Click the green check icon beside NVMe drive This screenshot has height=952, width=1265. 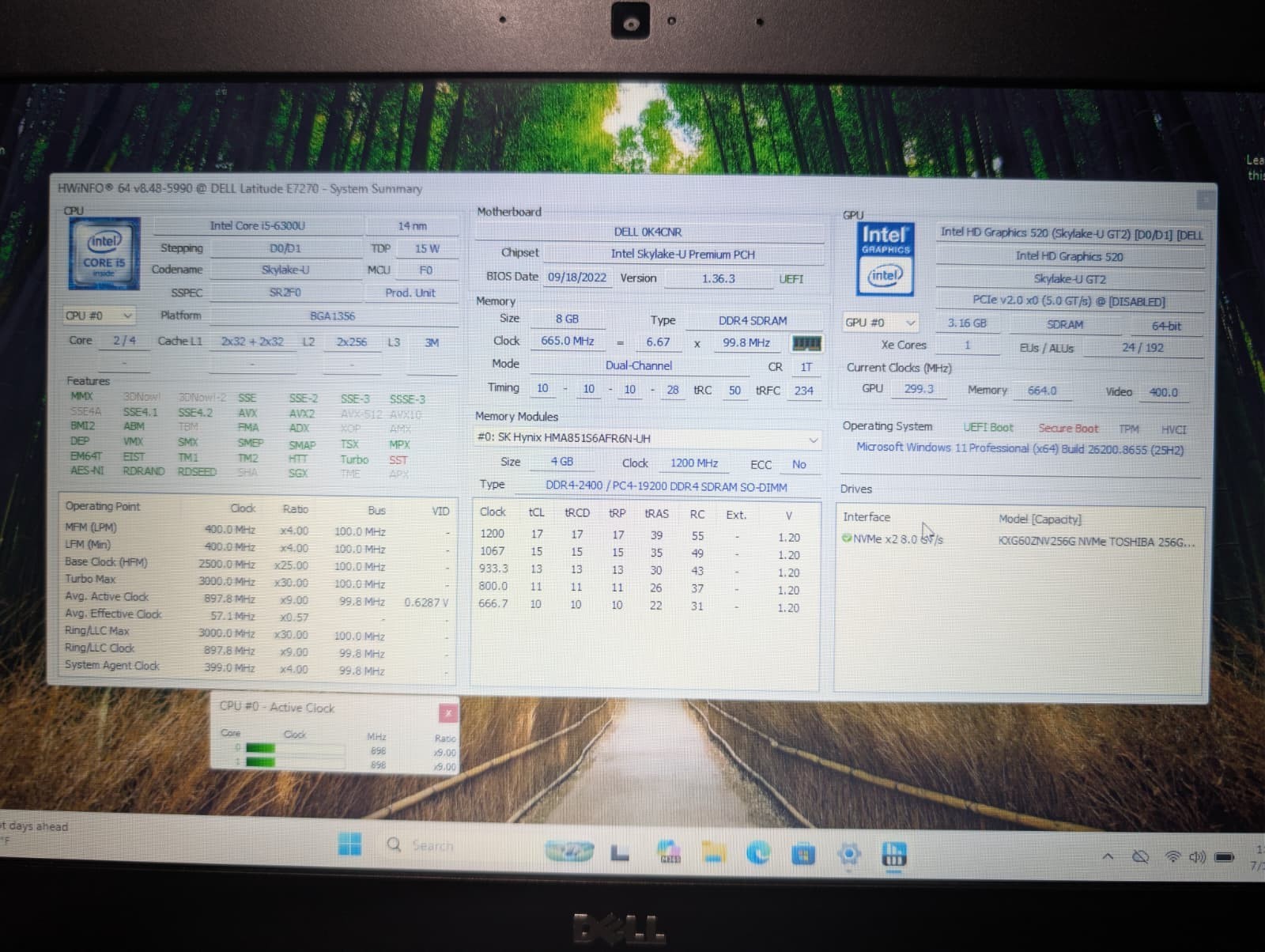click(x=847, y=538)
